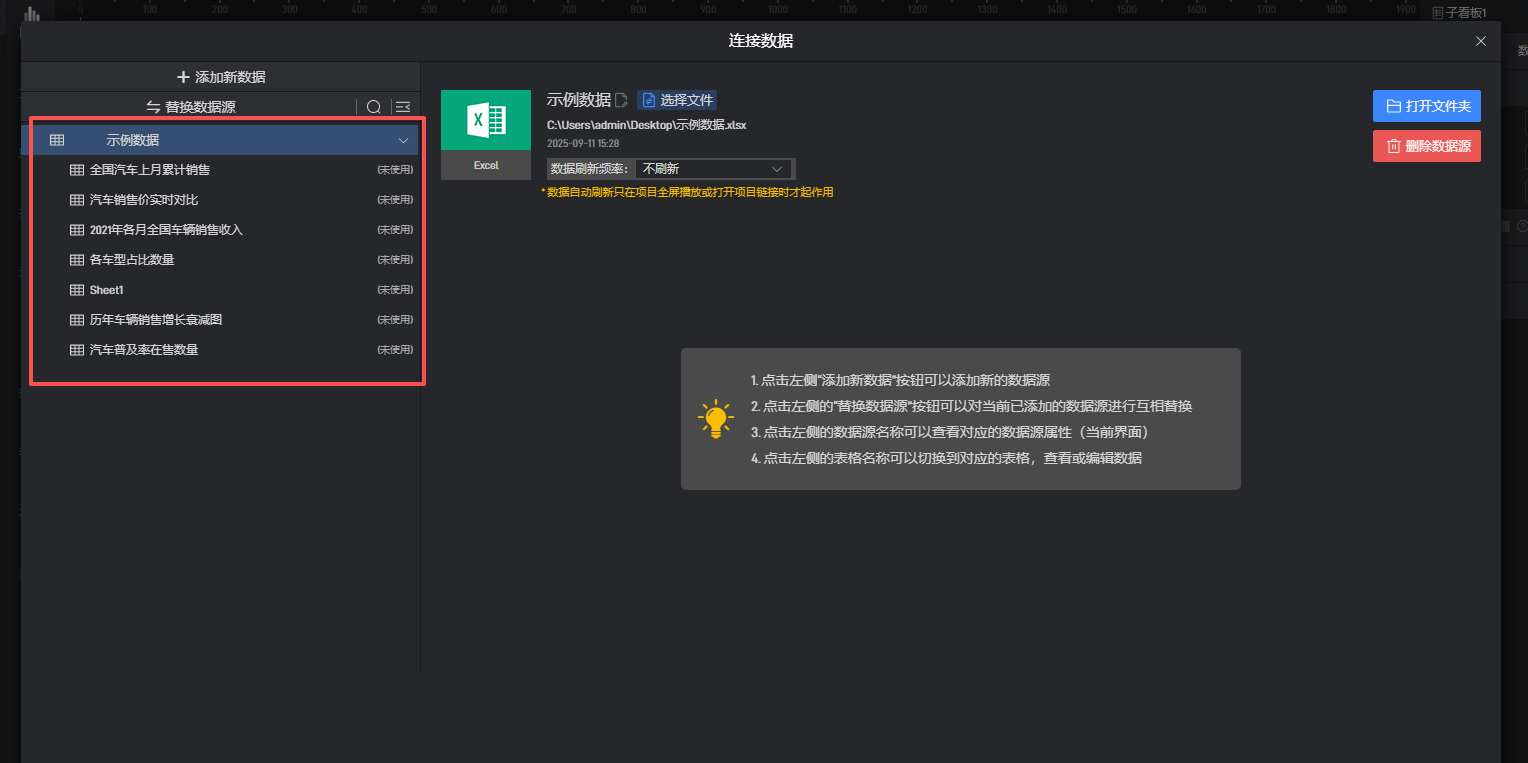Click the table icon beside Sheet1
This screenshot has height=763, width=1528.
pyautogui.click(x=77, y=290)
